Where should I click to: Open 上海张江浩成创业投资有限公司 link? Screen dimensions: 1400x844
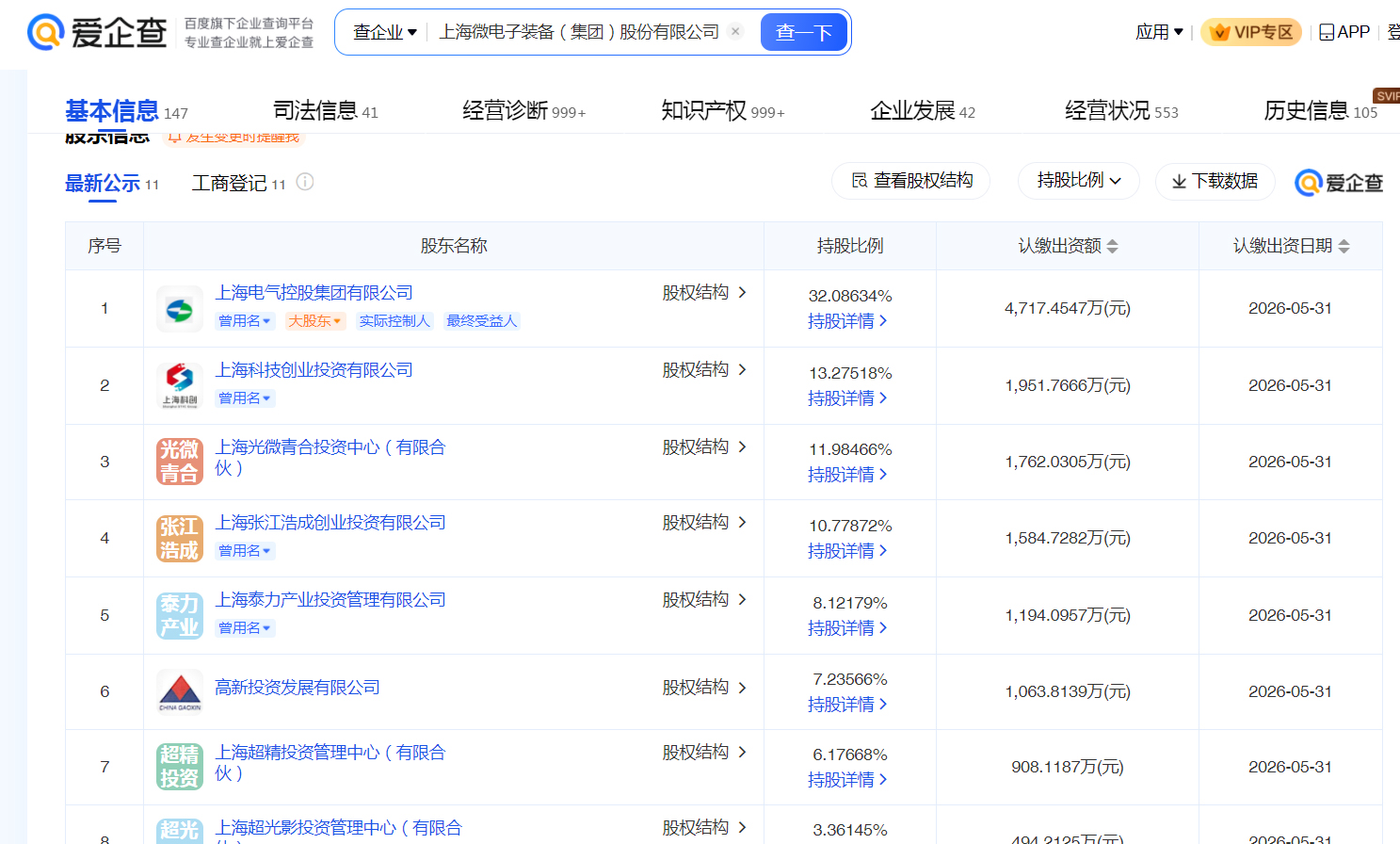pyautogui.click(x=330, y=523)
